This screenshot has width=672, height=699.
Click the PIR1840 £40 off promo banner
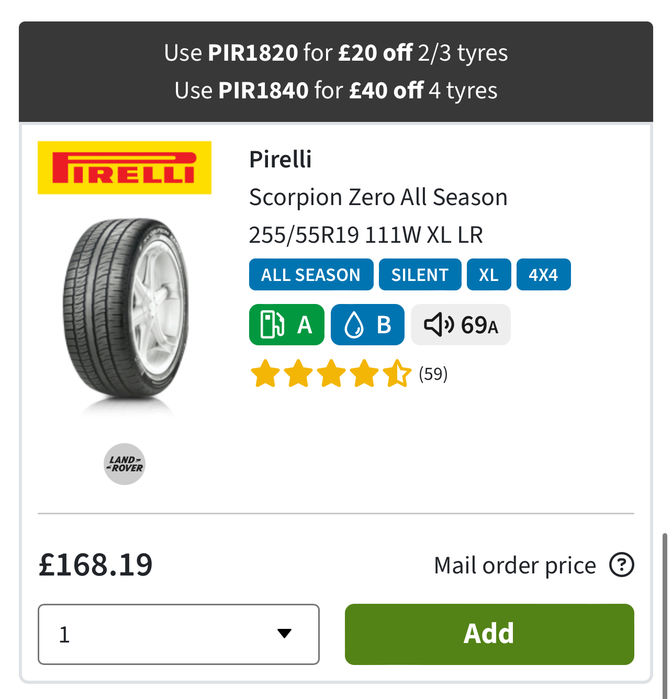coord(336,90)
